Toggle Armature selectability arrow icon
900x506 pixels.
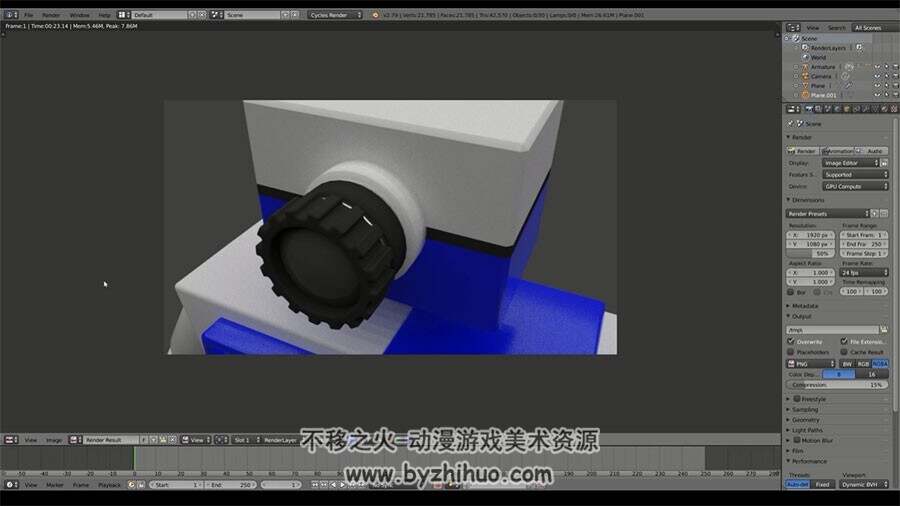pos(886,67)
